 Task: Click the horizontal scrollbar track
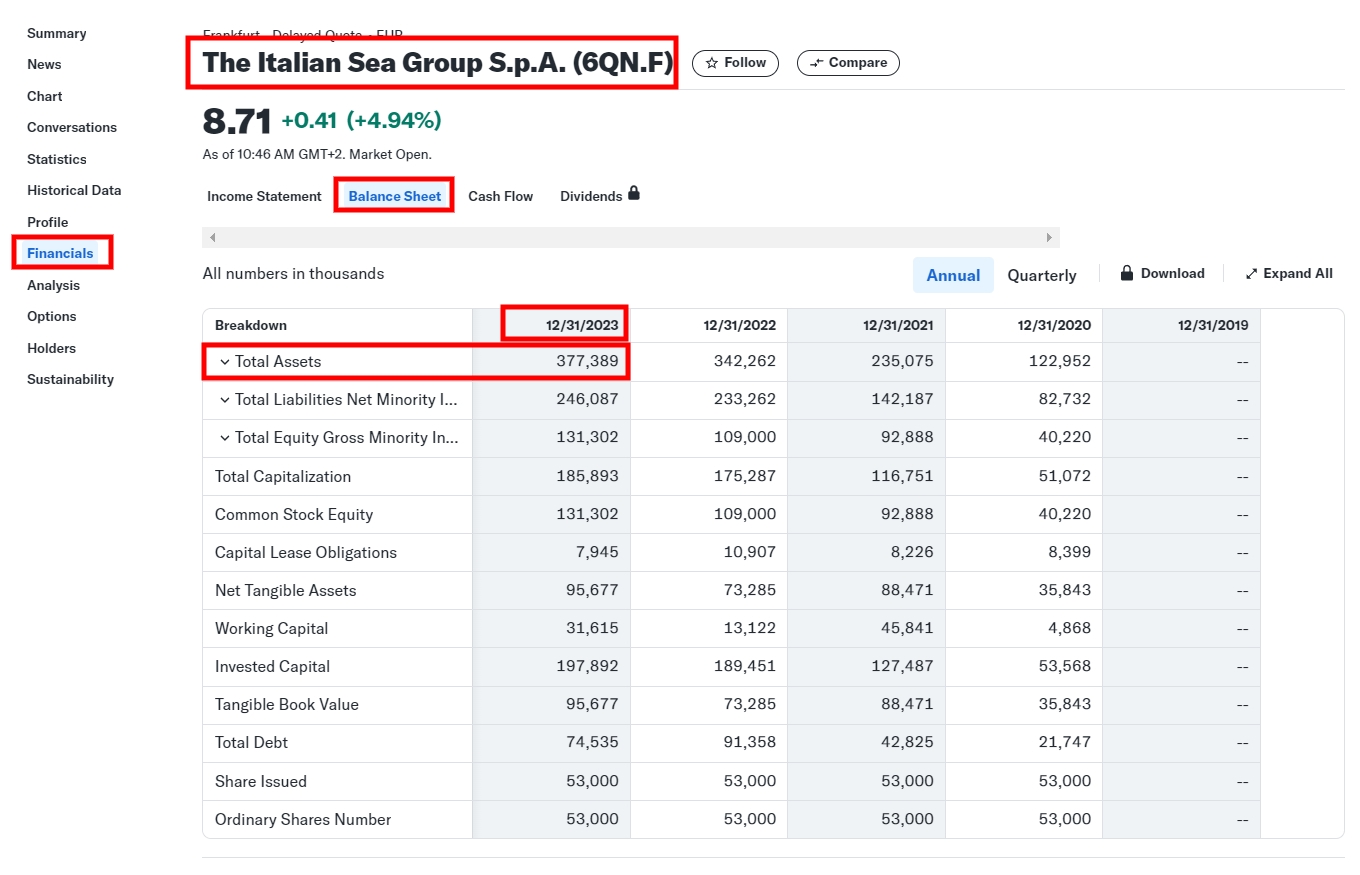[630, 238]
